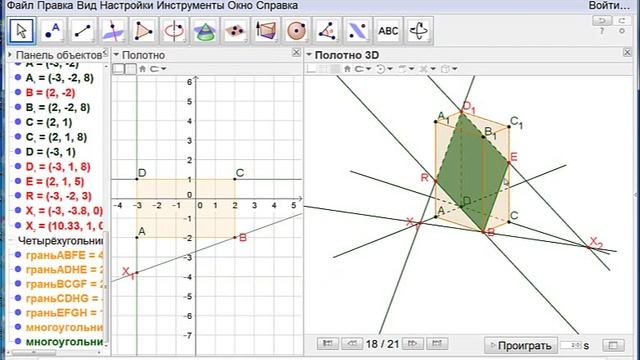Toggle visibility bullet of R = (-3, -2, 3)
The height and width of the screenshot is (360, 640).
click(18, 196)
